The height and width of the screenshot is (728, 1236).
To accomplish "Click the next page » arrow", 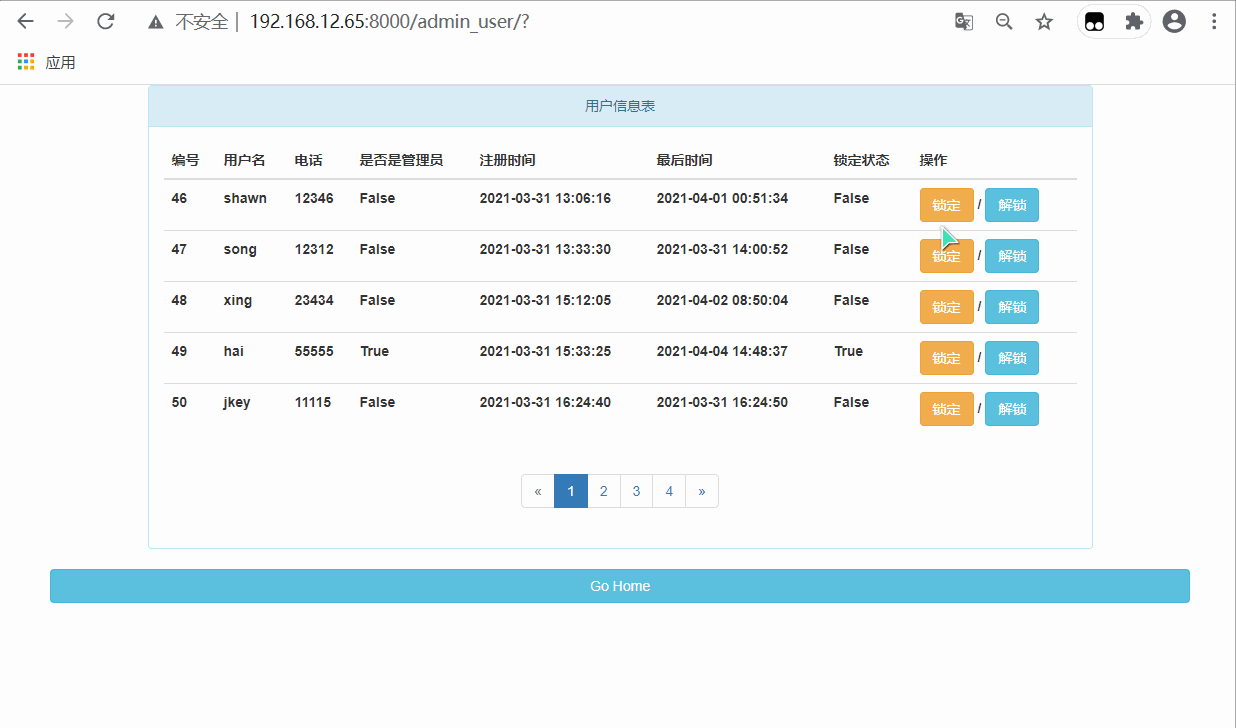I will pyautogui.click(x=702, y=491).
